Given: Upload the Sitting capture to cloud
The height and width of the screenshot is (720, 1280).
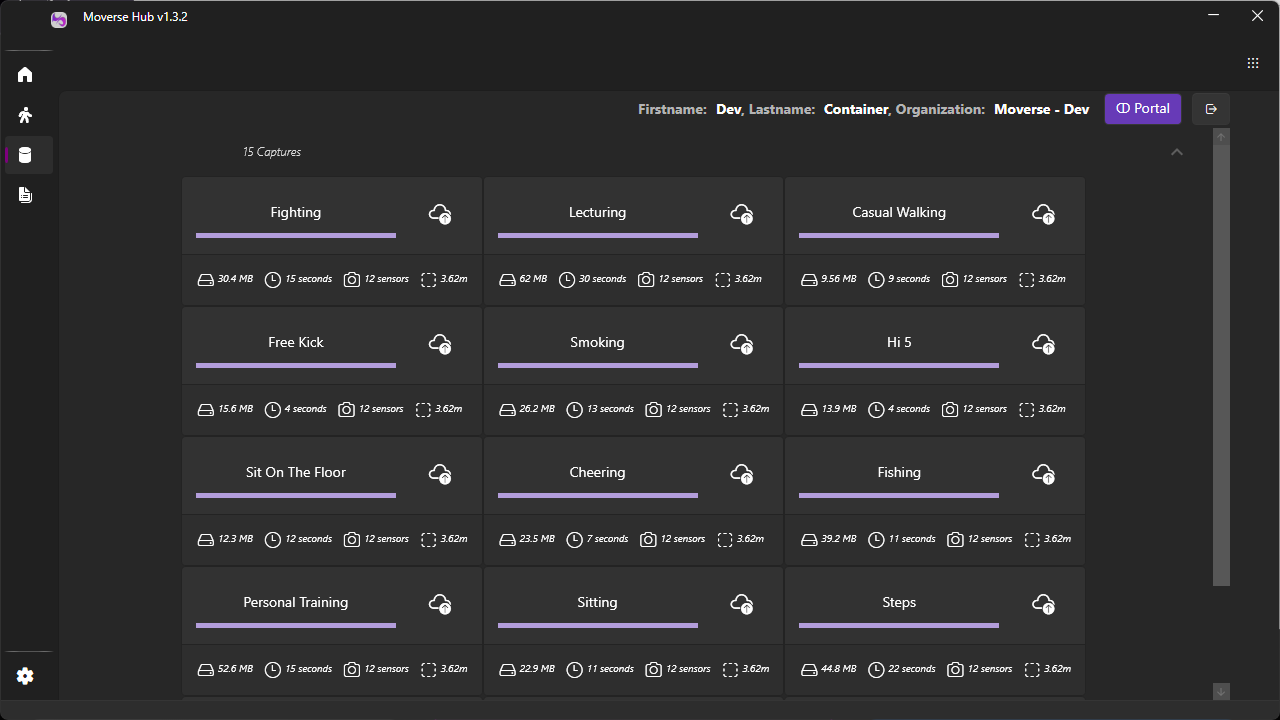Looking at the screenshot, I should 741,604.
